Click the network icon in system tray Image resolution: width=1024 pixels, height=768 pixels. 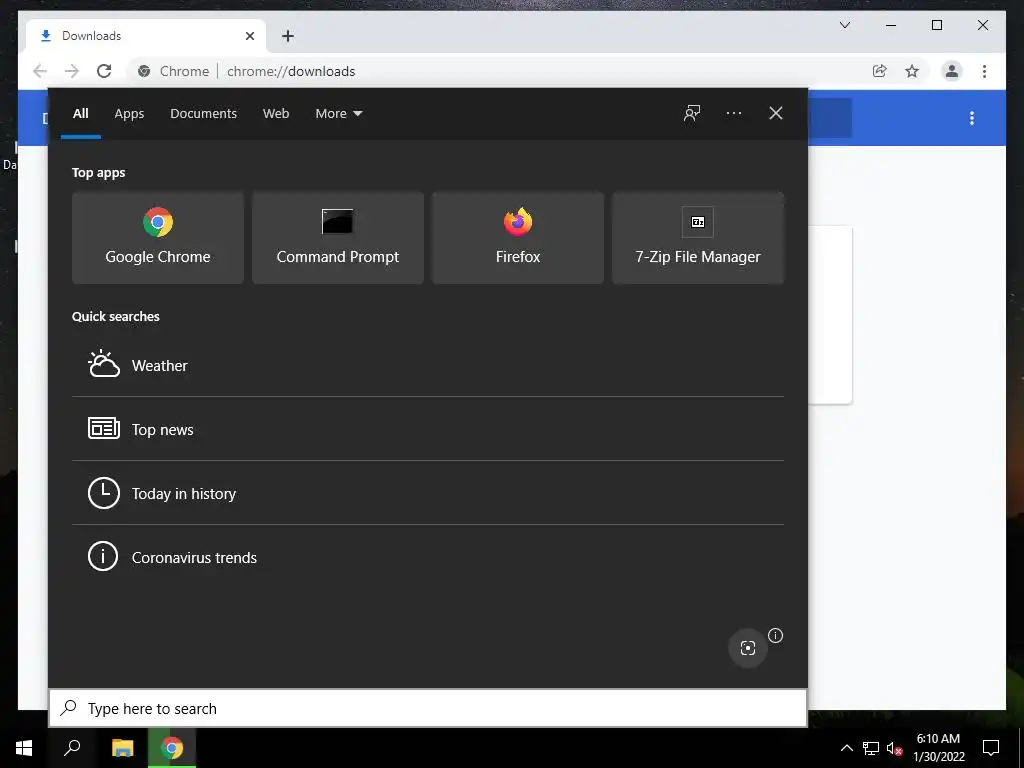871,748
